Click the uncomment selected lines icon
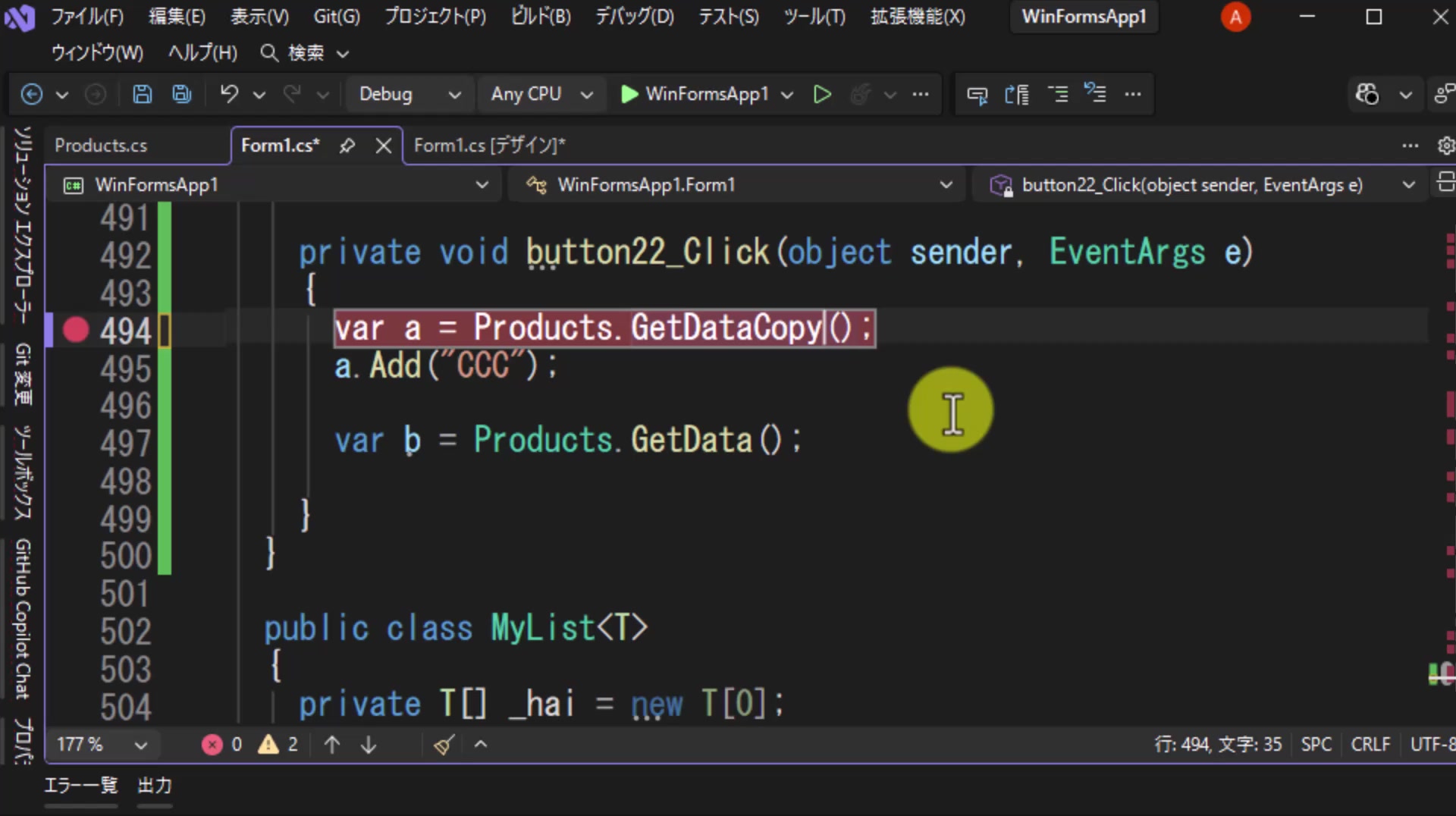Viewport: 1456px width, 816px height. 1095,94
